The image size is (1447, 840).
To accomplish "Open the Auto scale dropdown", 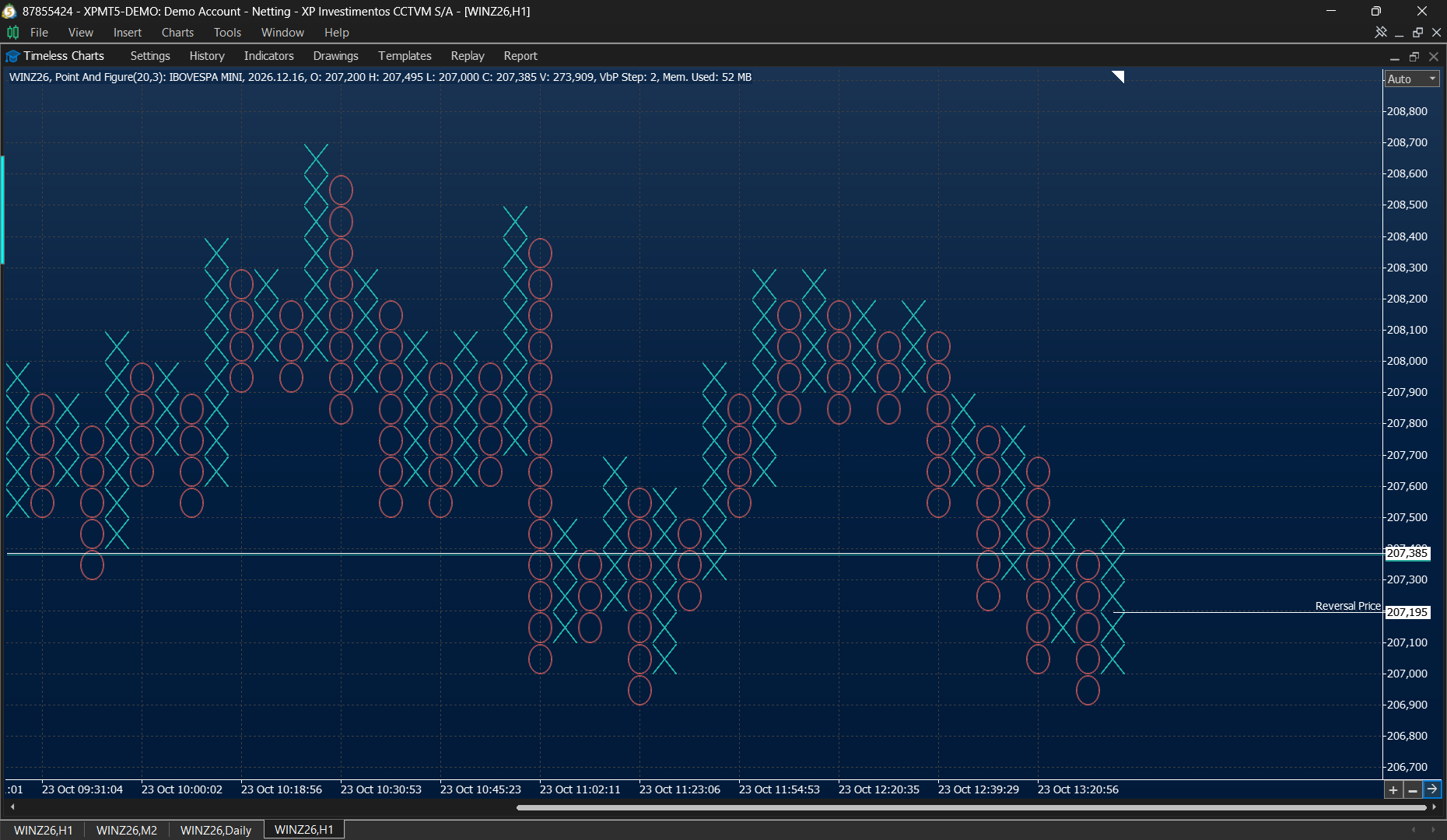I will click(x=1412, y=79).
